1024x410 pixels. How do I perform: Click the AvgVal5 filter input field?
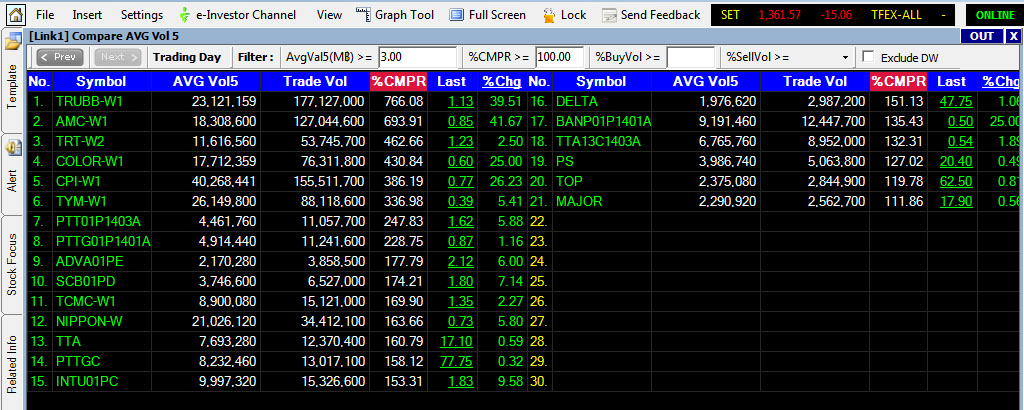point(417,57)
